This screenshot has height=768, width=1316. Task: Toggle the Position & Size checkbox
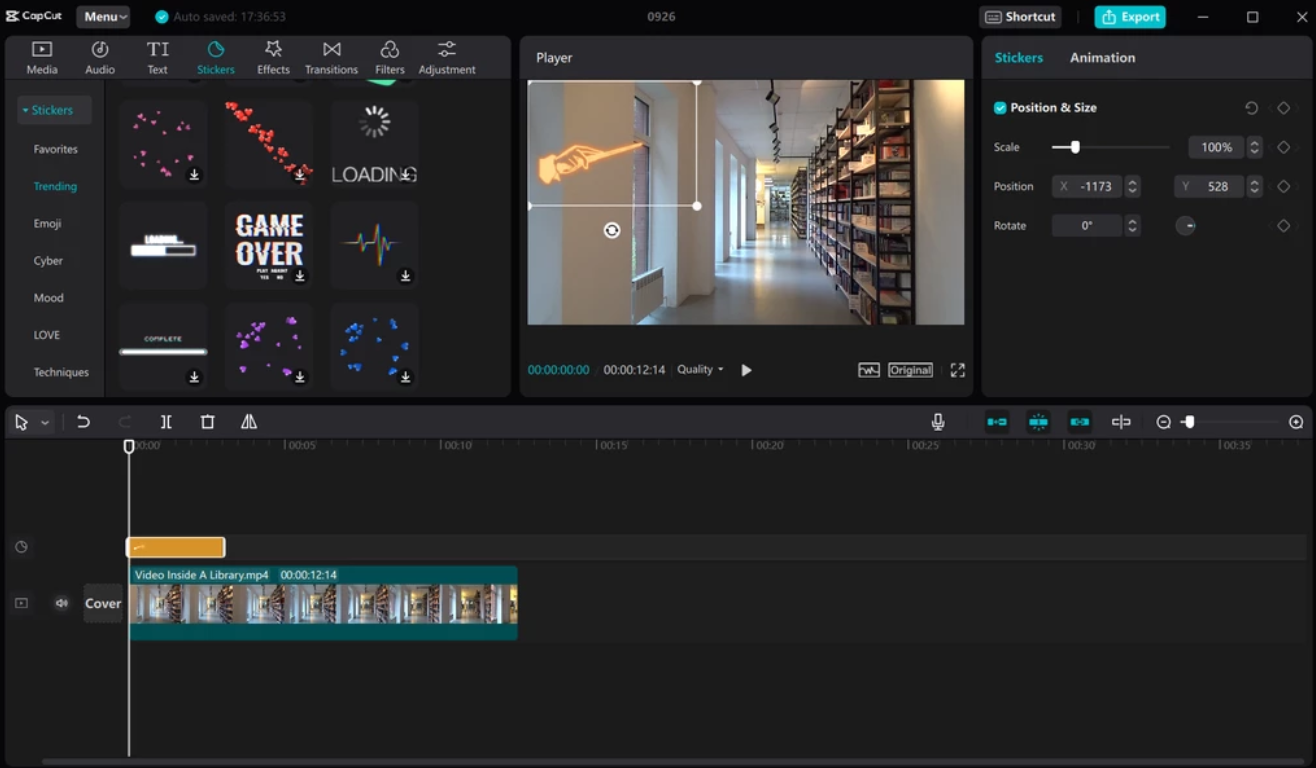coord(998,107)
